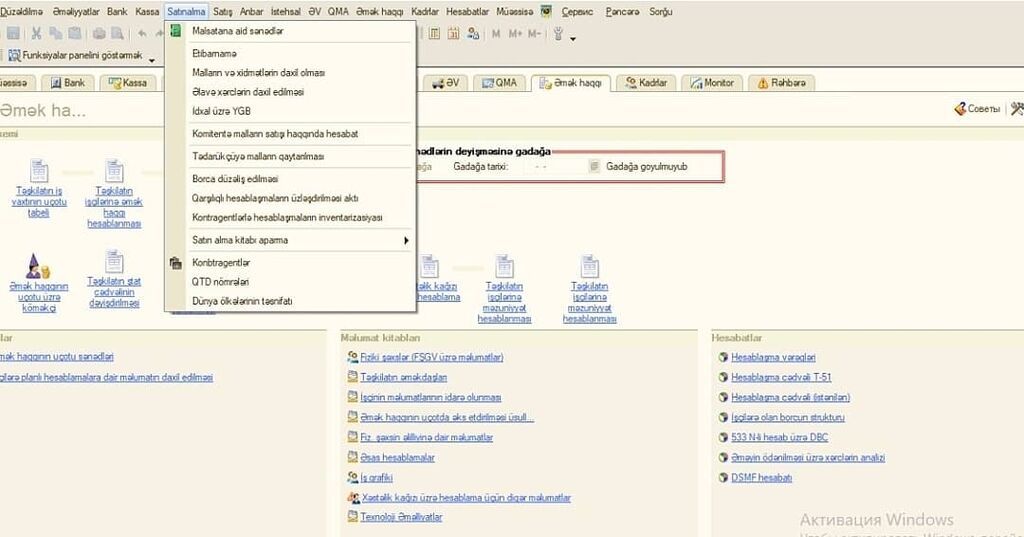Open the İş qrafiki link
This screenshot has width=1024, height=537.
click(376, 478)
